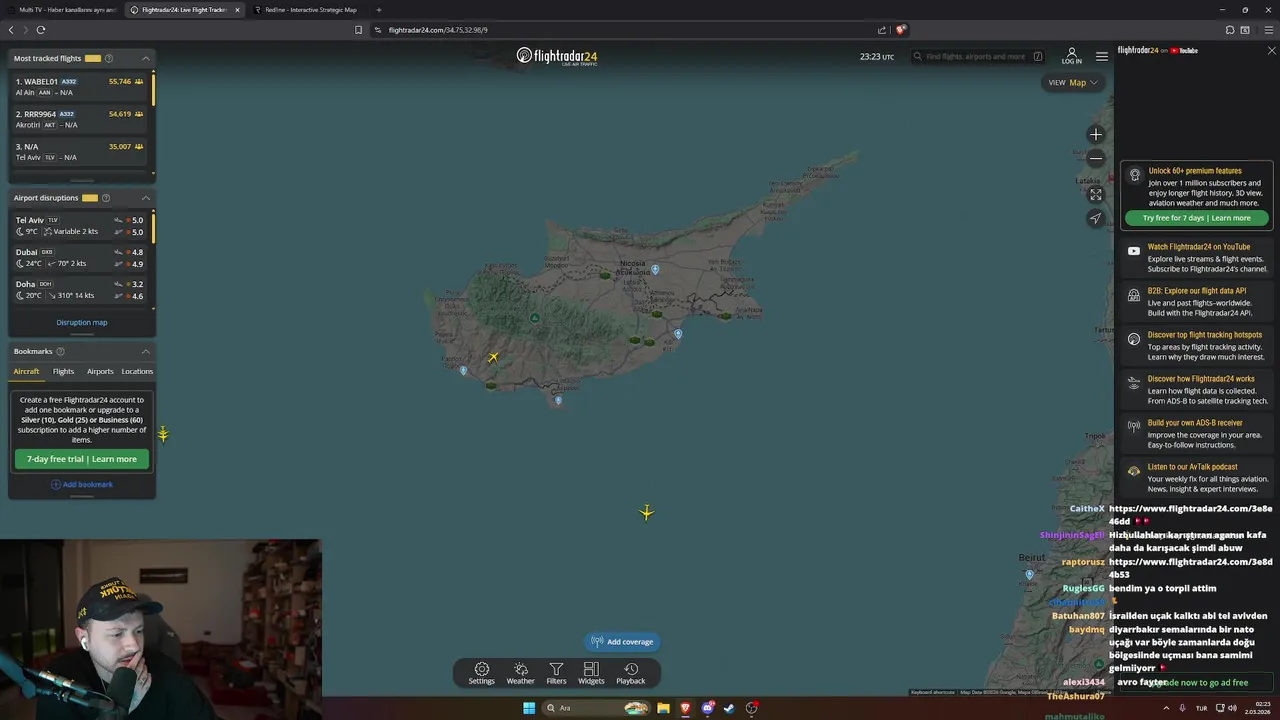Toggle fullscreen map view

pos(1096,195)
